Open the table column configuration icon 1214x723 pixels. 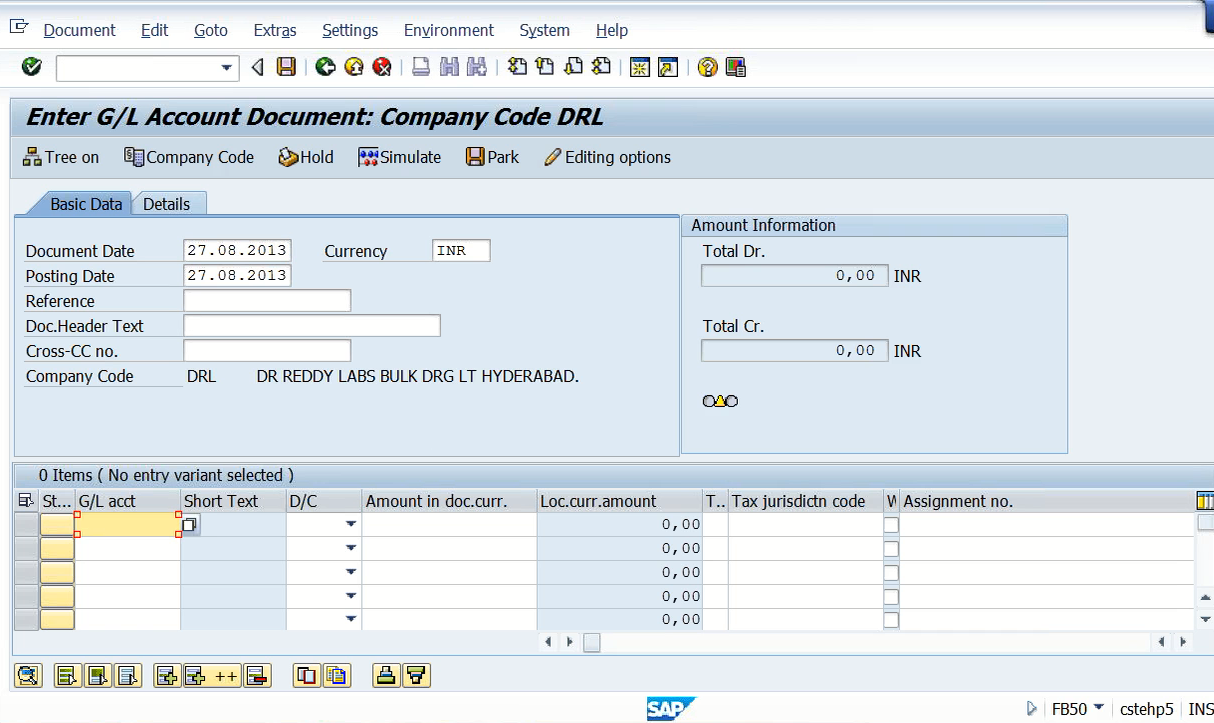coord(1205,500)
